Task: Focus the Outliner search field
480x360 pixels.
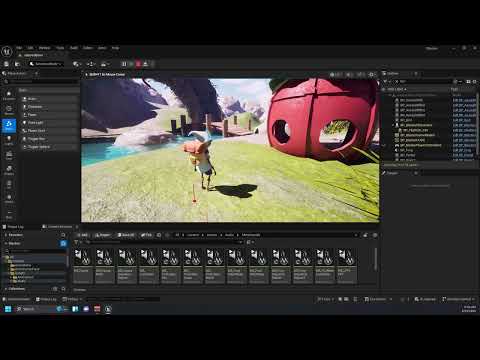Action: tap(423, 81)
